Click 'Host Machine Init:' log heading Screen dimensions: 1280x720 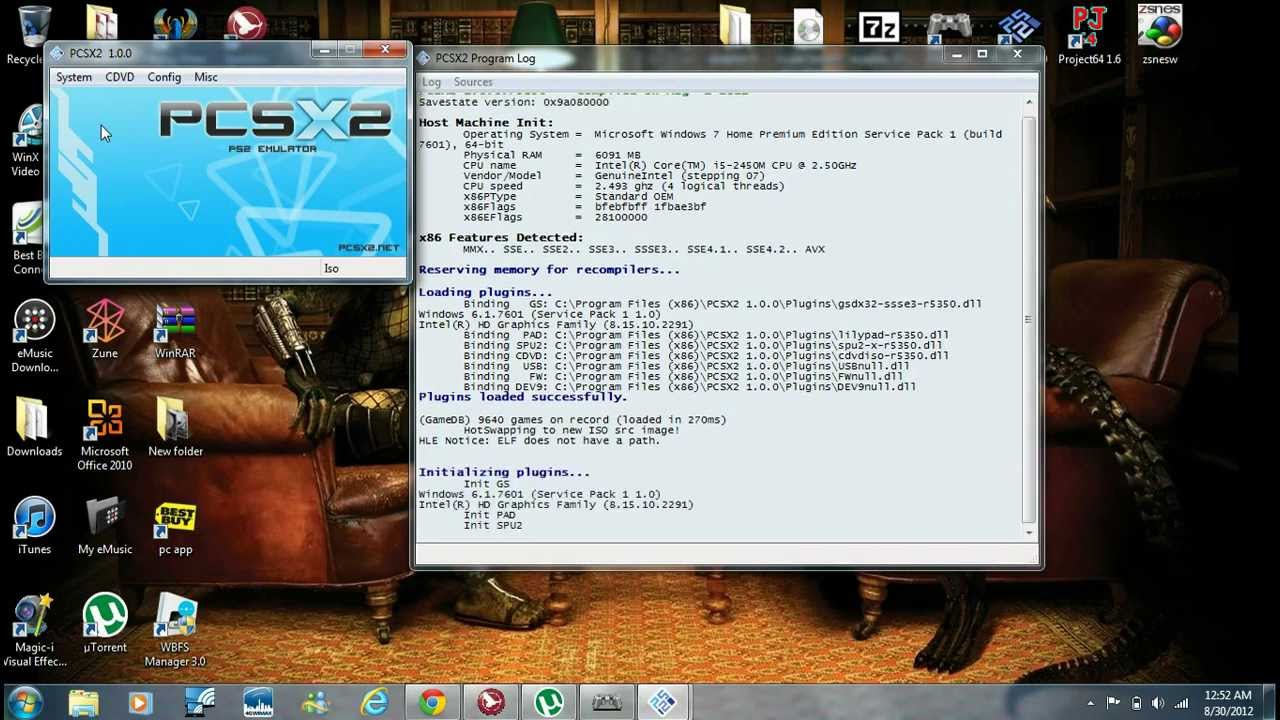(x=485, y=122)
